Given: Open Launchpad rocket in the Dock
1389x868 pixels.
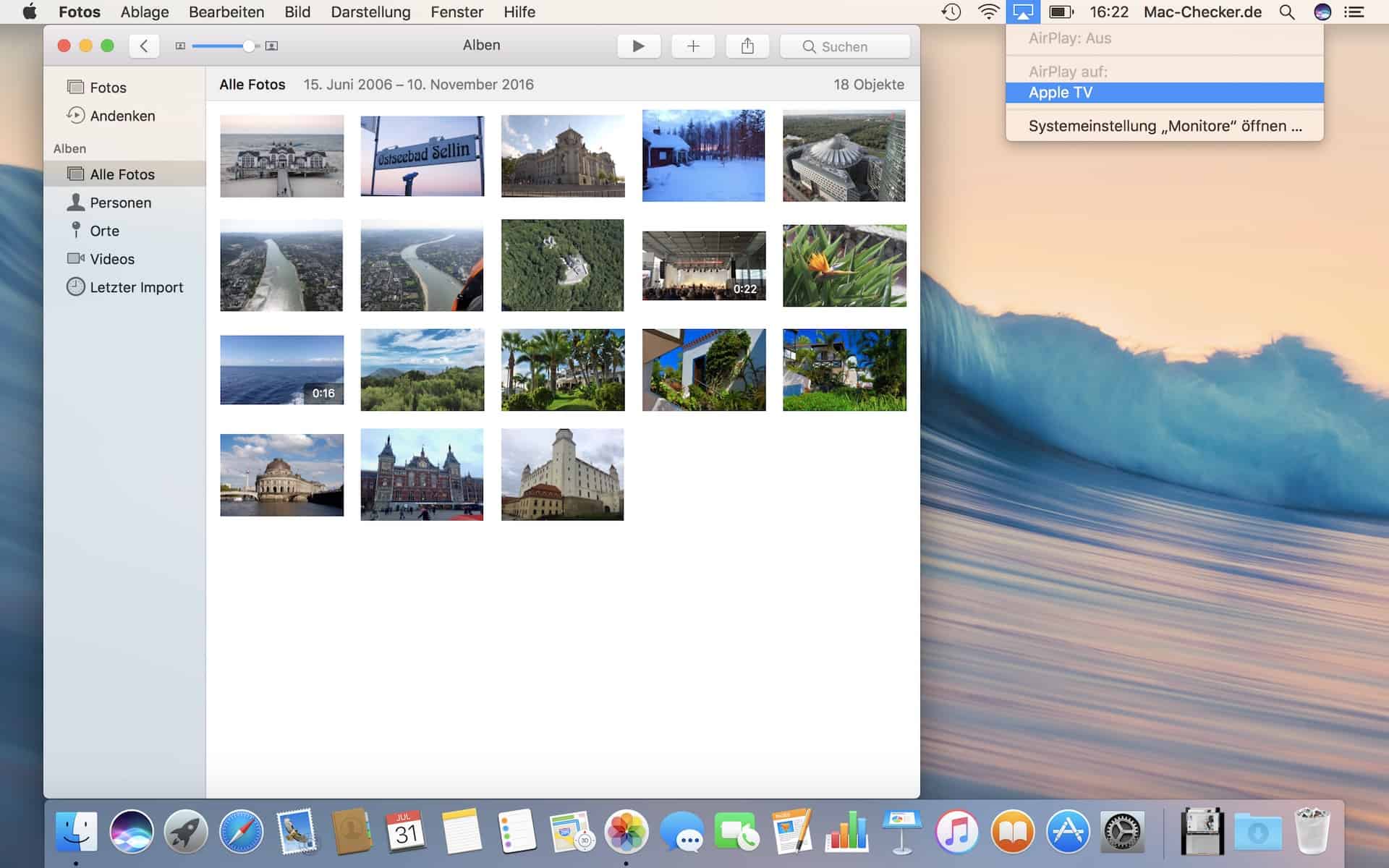Looking at the screenshot, I should click(186, 832).
